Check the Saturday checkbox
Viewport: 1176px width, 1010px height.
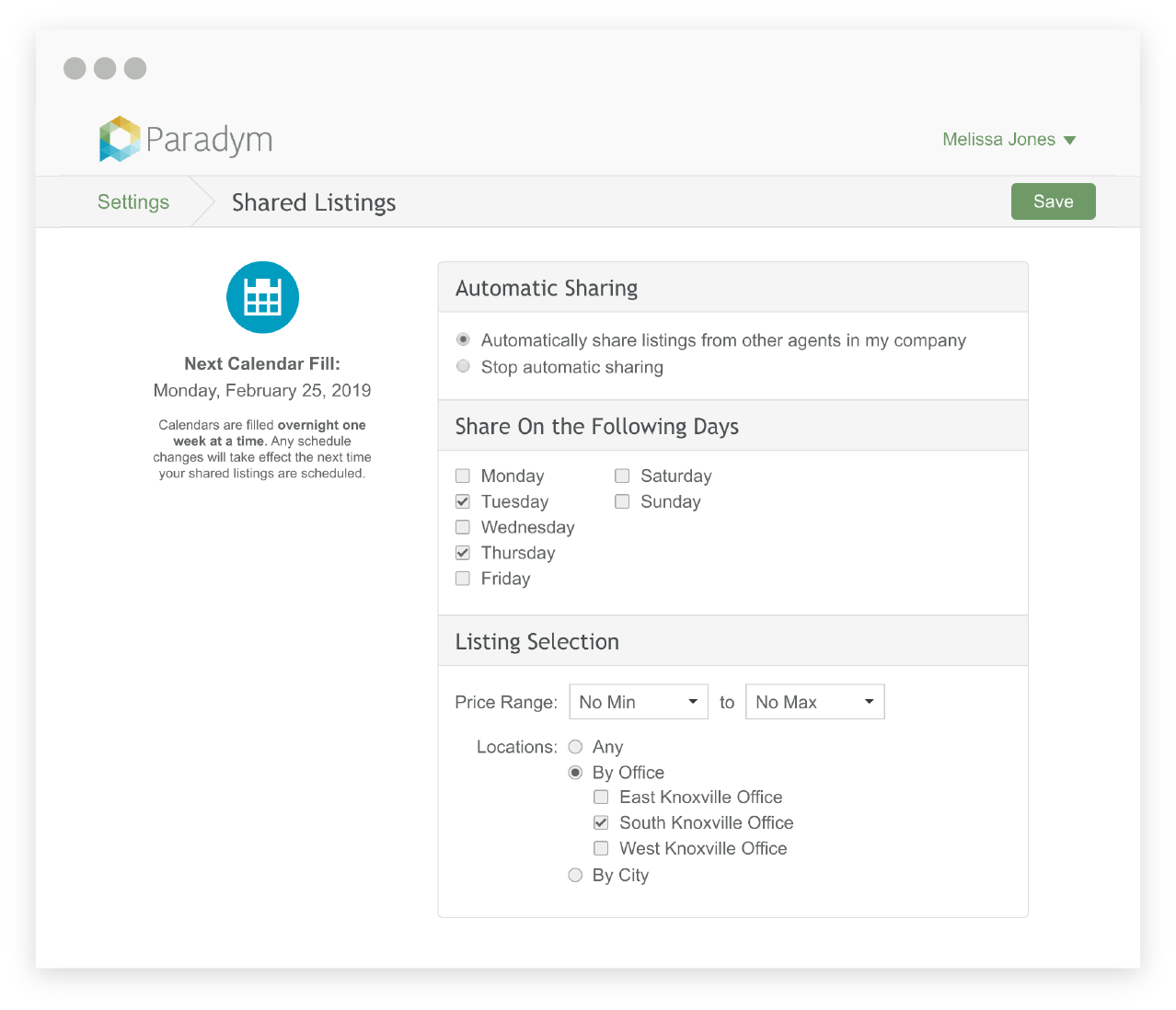pyautogui.click(x=622, y=476)
